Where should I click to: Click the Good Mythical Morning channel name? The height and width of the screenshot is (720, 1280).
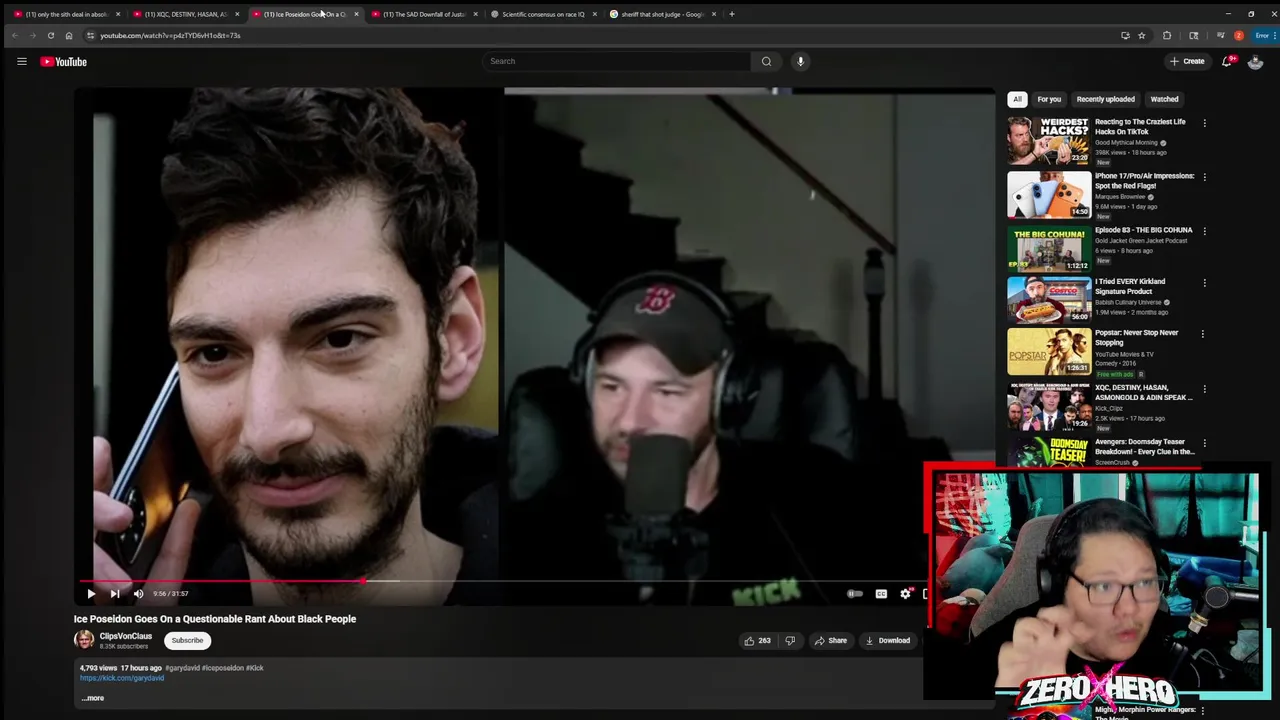click(1126, 143)
